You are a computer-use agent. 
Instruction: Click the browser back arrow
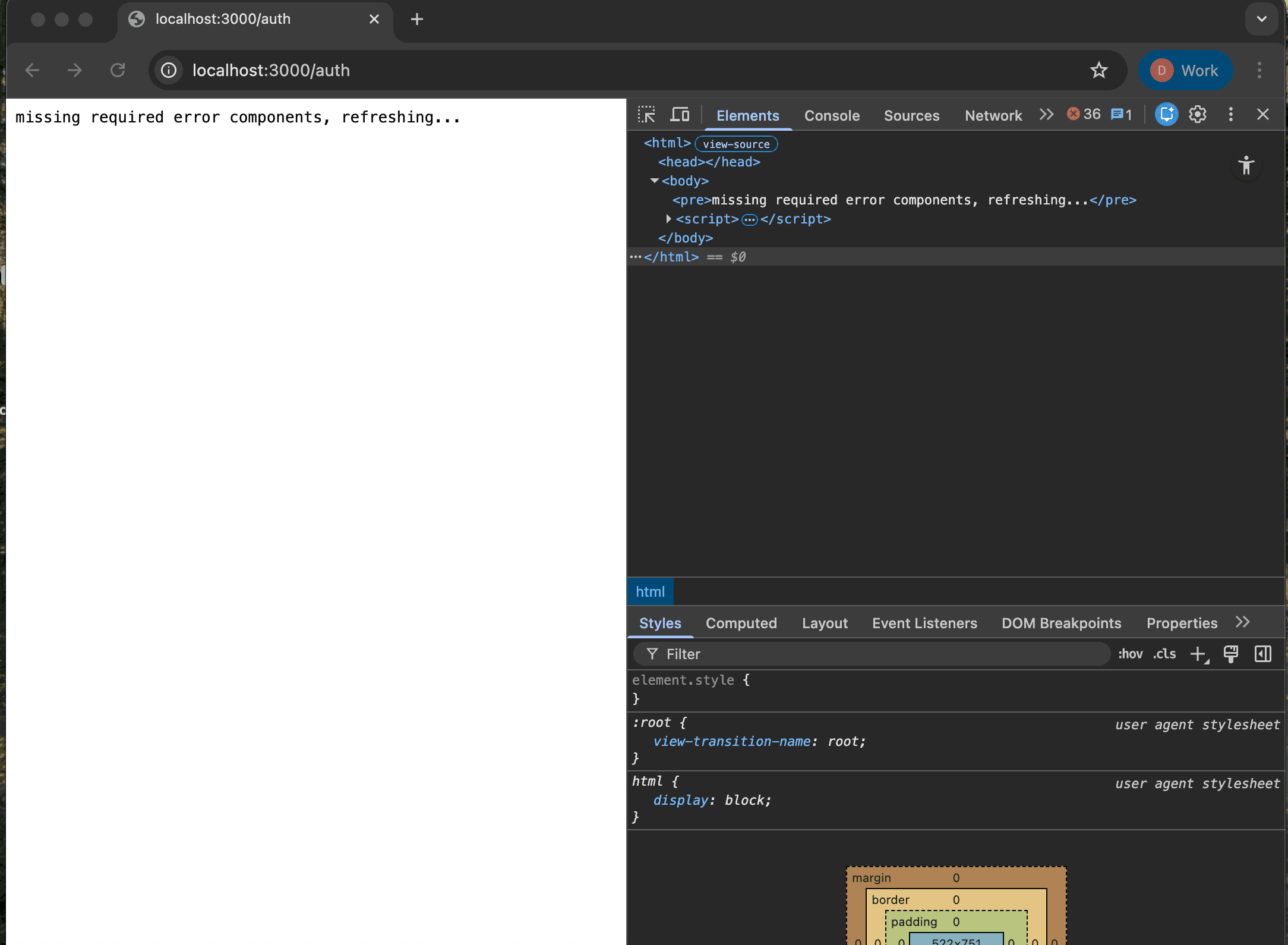[33, 70]
